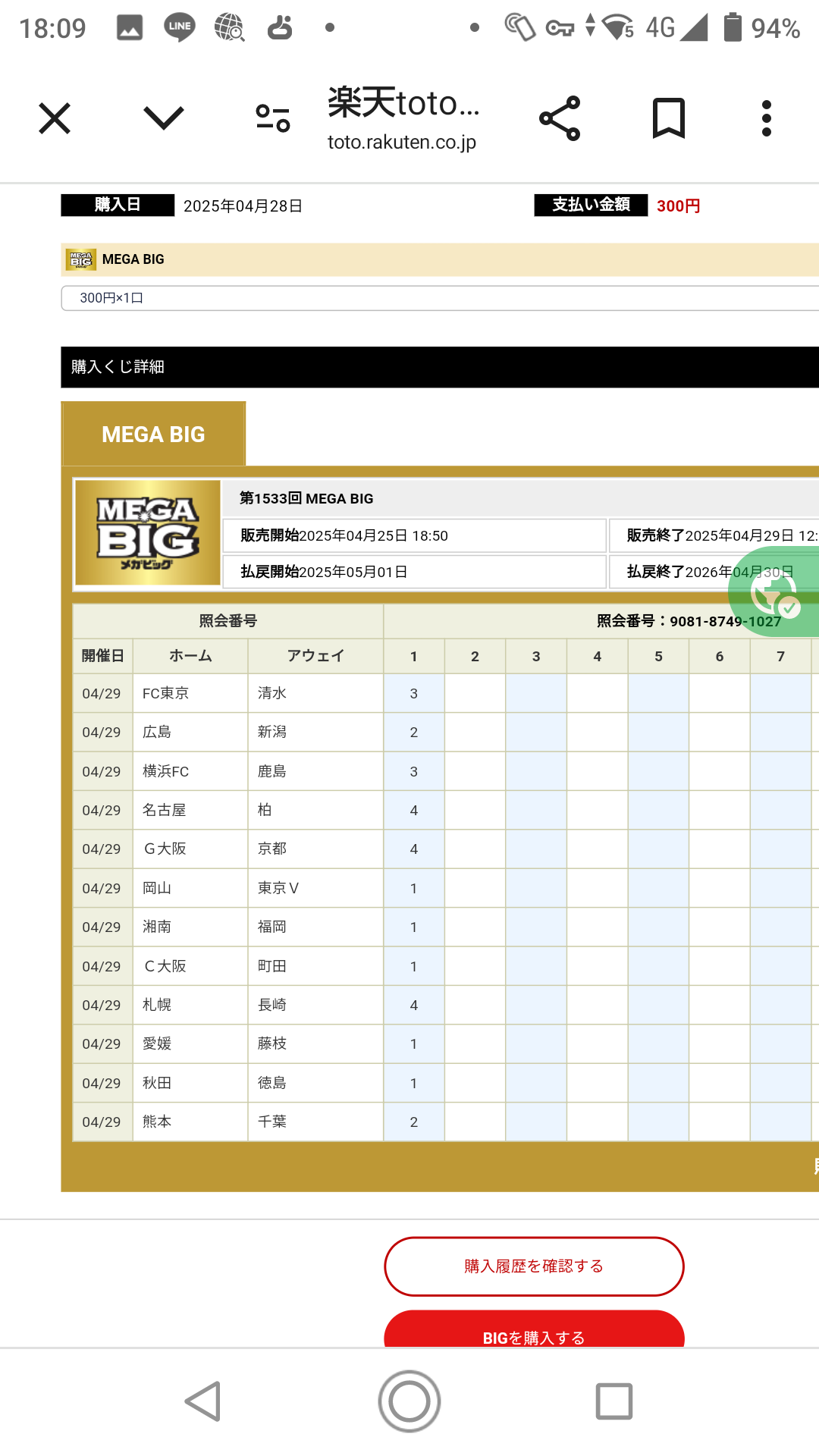This screenshot has width=819, height=1456.
Task: Select the 藤枝 away team cell
Action: 315,1043
